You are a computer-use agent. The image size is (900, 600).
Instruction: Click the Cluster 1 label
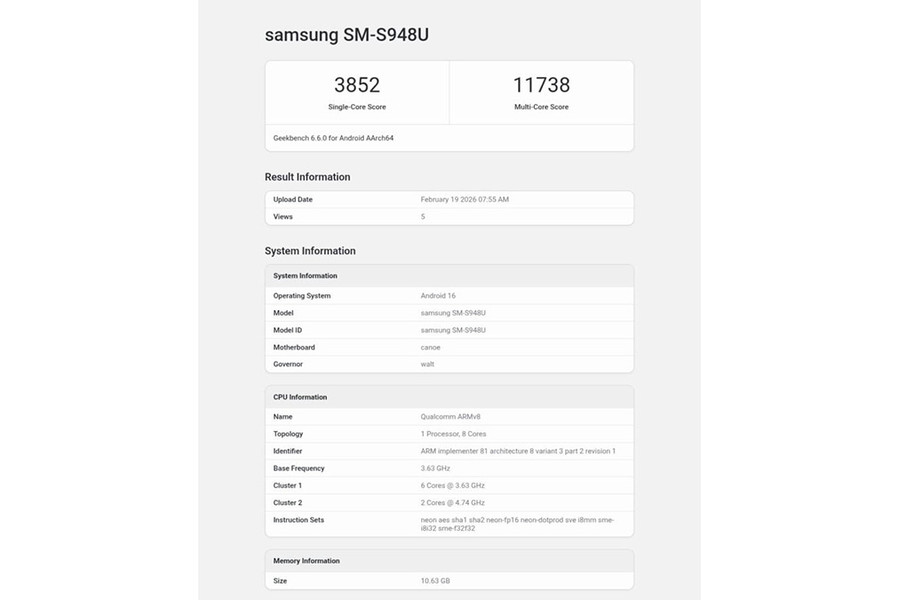(x=288, y=486)
